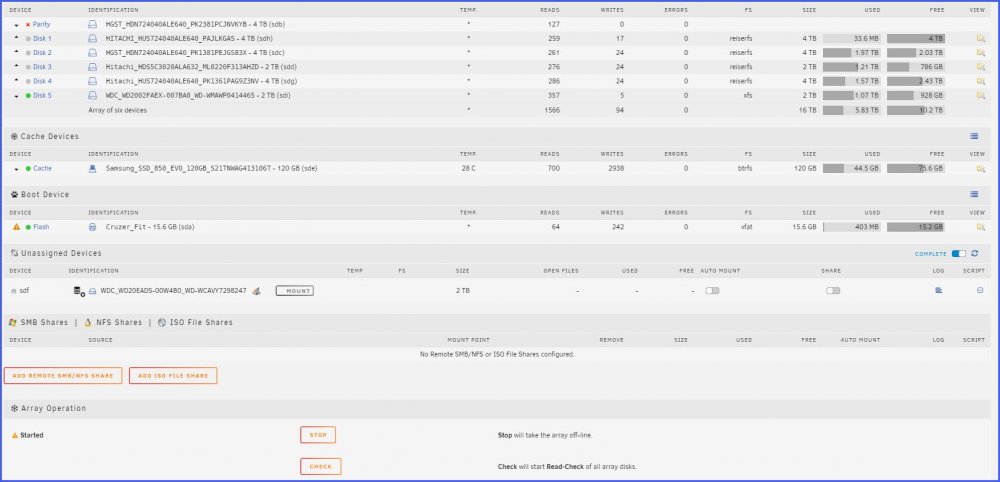
Task: Open sdf device script icon
Action: click(x=980, y=290)
